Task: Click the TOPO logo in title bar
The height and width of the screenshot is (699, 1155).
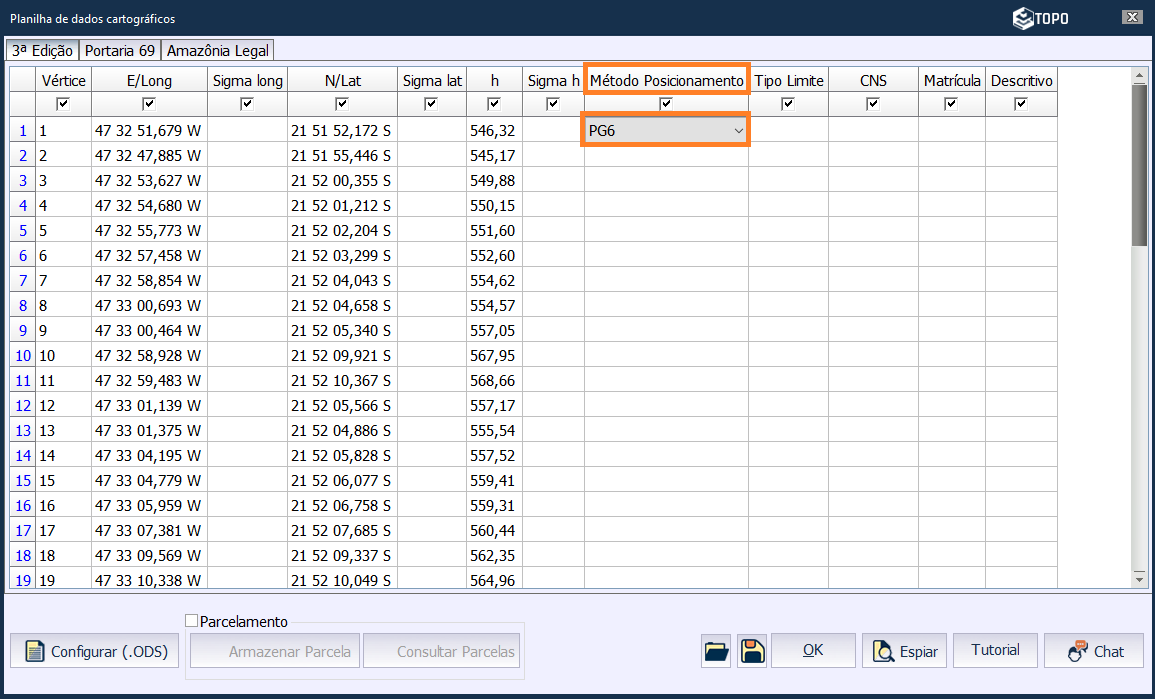Action: click(1040, 18)
